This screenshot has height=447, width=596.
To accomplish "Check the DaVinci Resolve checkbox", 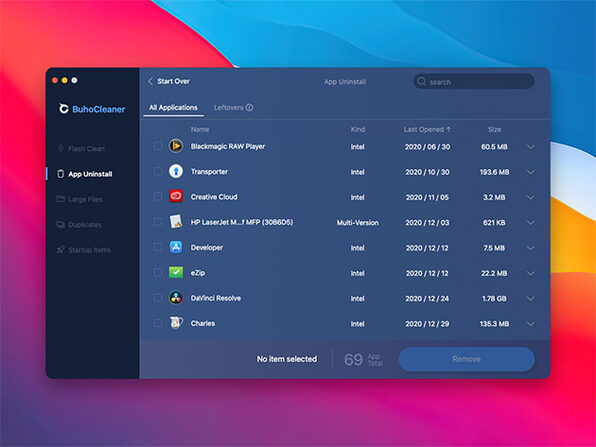I will click(x=157, y=298).
